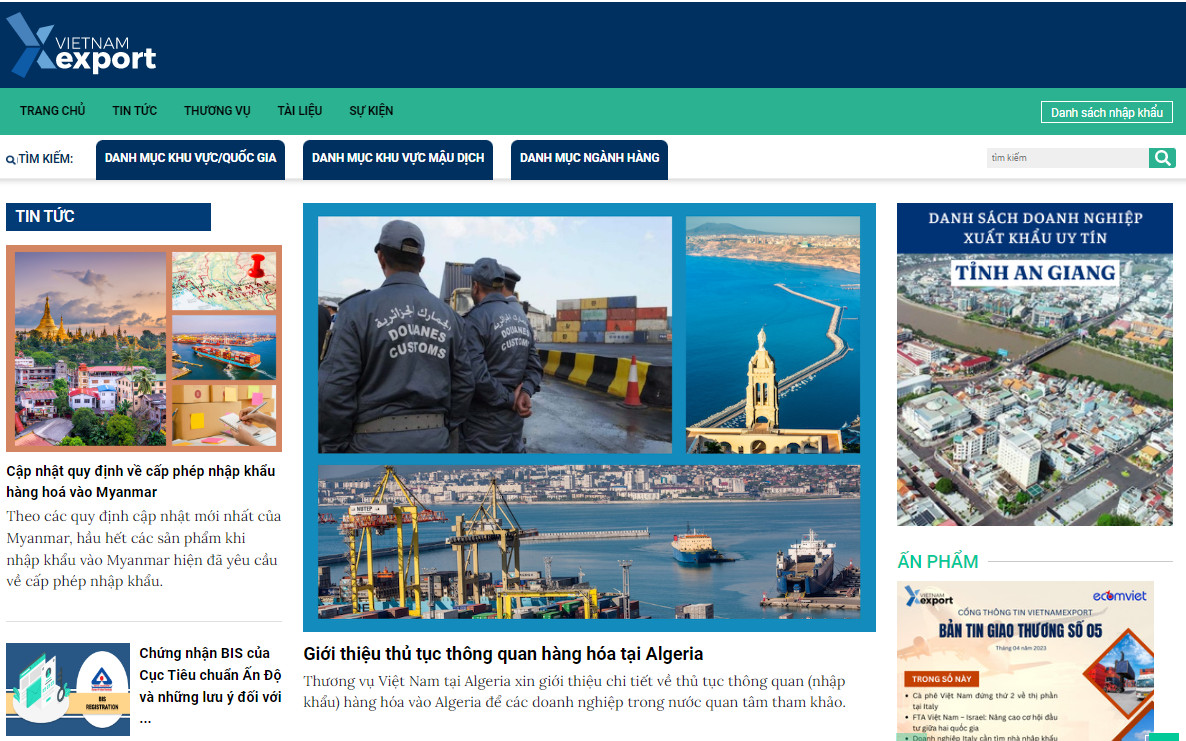Viewport: 1186px width, 741px height.
Task: Open the Sự Kiện menu item
Action: (371, 111)
